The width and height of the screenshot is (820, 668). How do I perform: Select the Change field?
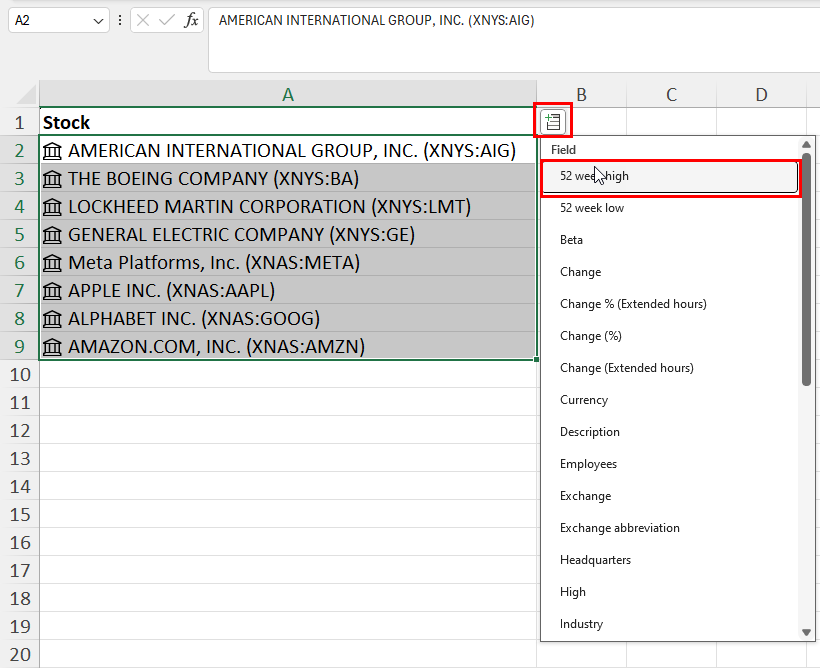(x=671, y=272)
